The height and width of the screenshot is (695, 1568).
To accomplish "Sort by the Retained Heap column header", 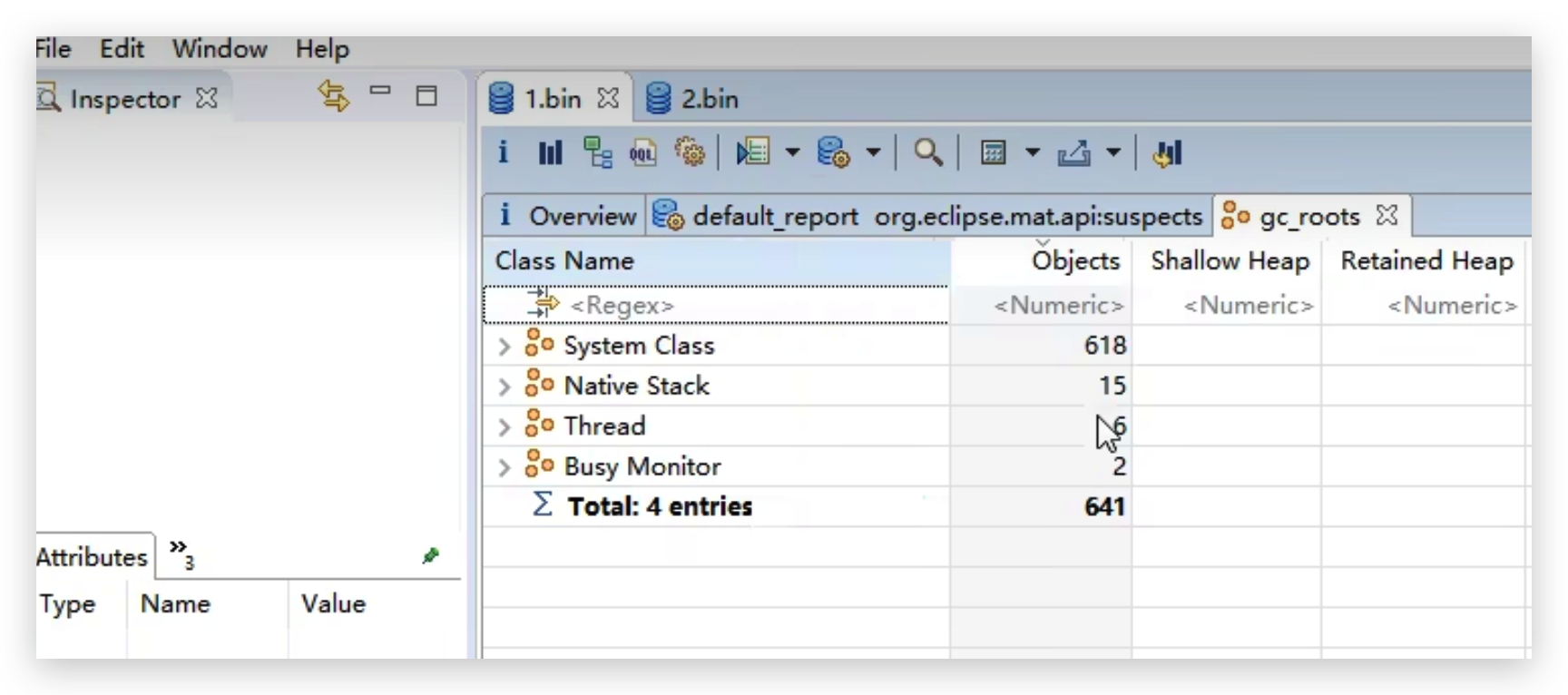I will 1426,261.
